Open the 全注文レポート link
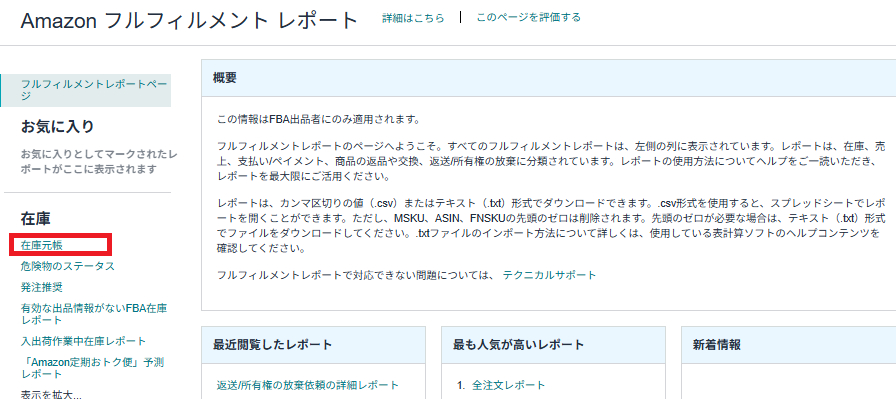The image size is (896, 399). pyautogui.click(x=509, y=385)
